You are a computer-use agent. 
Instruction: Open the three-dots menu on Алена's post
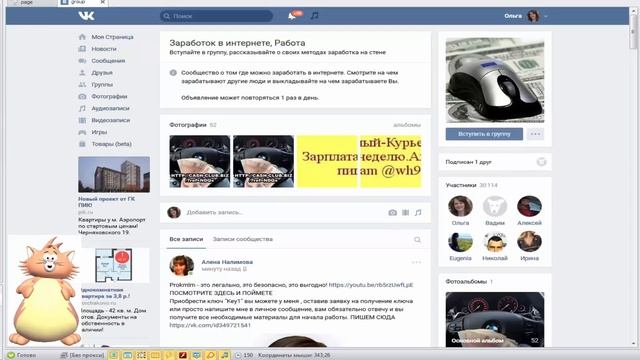point(416,262)
